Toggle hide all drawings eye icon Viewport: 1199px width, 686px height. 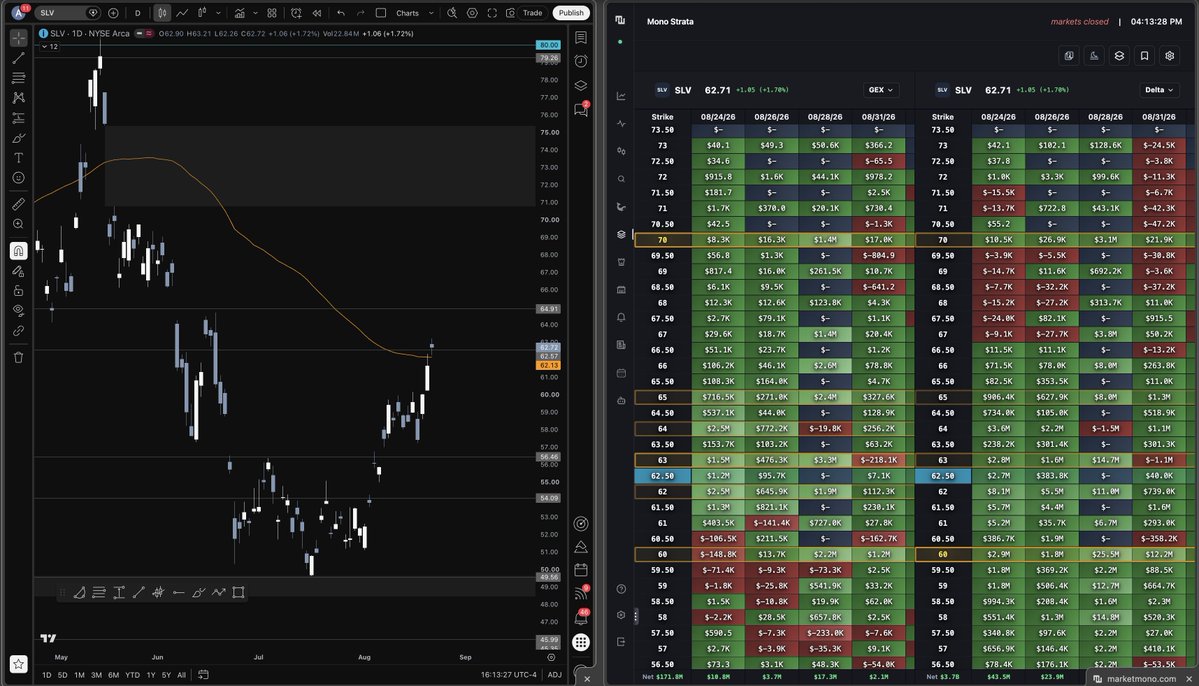pyautogui.click(x=18, y=310)
